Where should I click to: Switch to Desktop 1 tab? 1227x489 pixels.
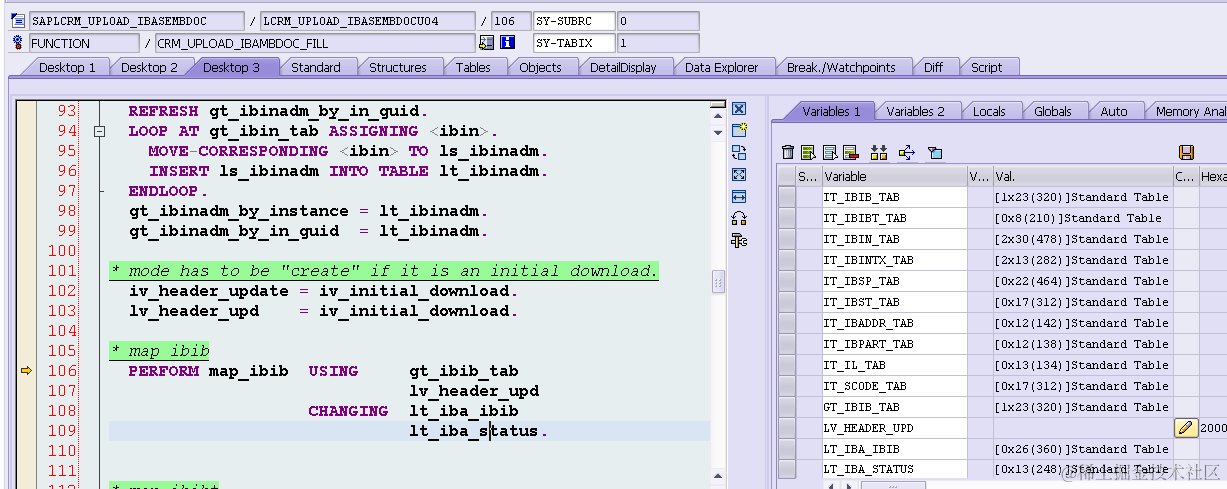click(67, 67)
